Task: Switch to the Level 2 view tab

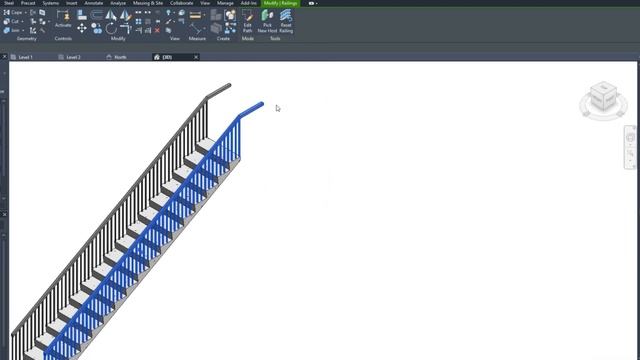Action: click(73, 57)
